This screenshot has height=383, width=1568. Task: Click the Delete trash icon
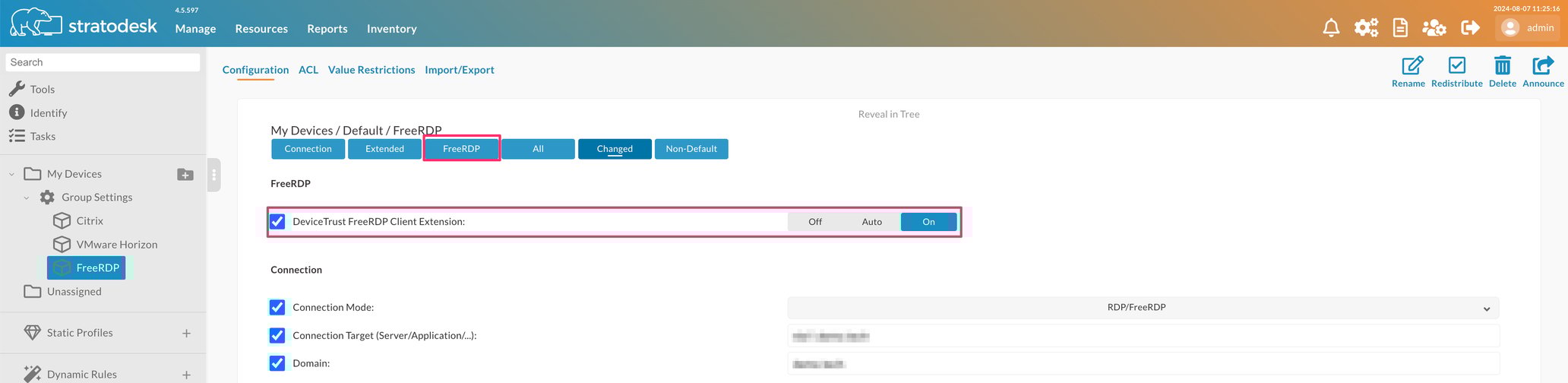coord(1502,66)
